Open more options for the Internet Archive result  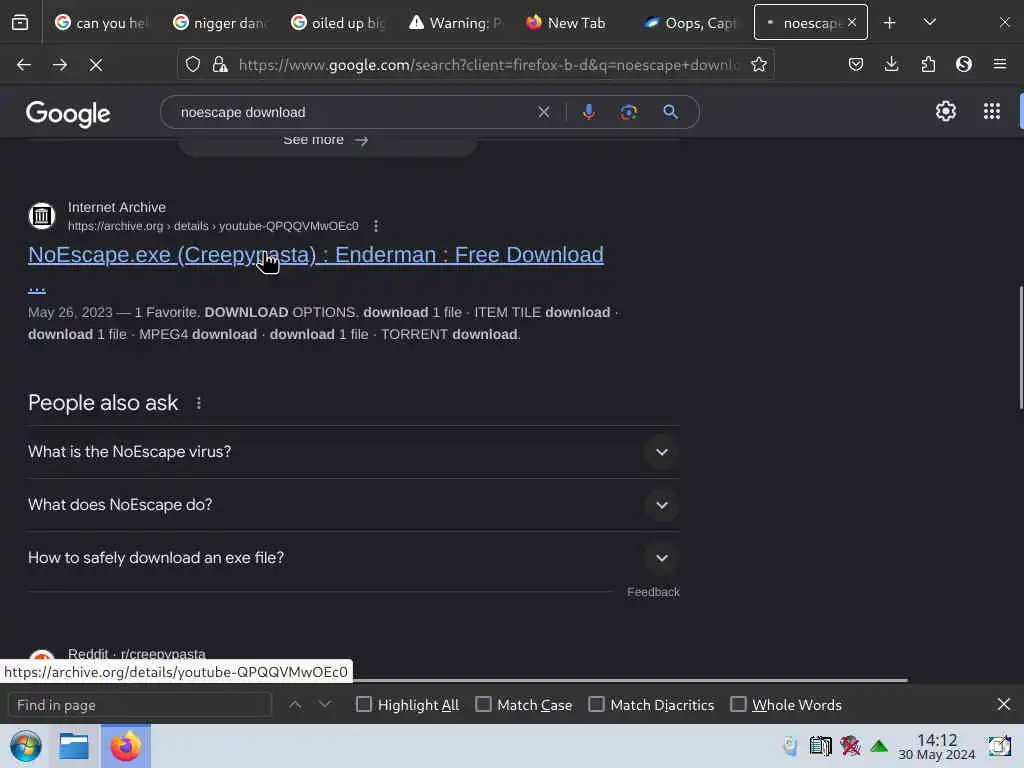(x=376, y=226)
